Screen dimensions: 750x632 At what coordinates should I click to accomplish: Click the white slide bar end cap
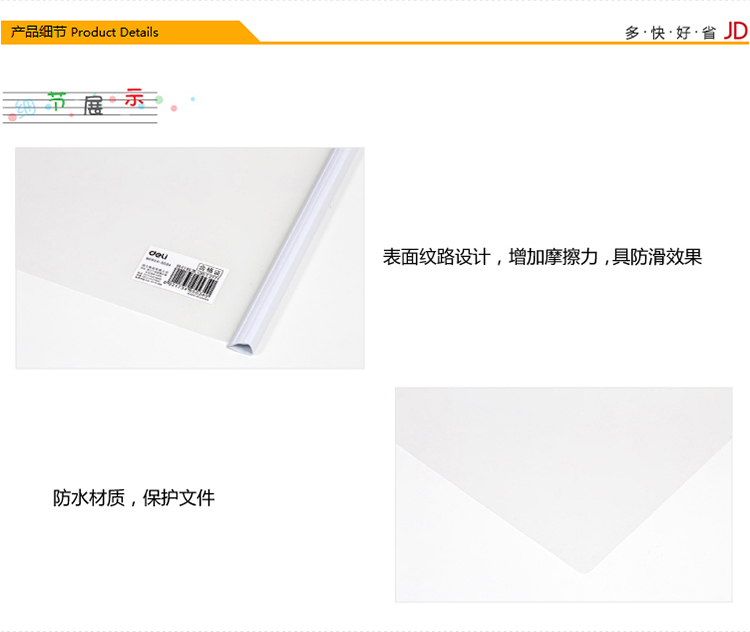(x=240, y=345)
